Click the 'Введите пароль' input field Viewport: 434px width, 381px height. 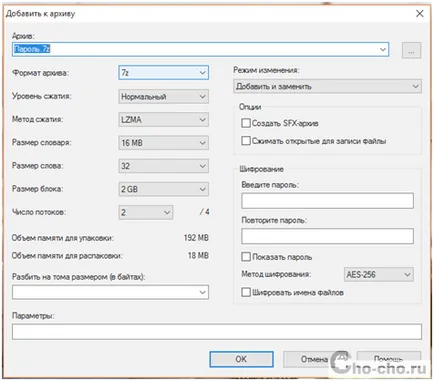[x=327, y=201]
